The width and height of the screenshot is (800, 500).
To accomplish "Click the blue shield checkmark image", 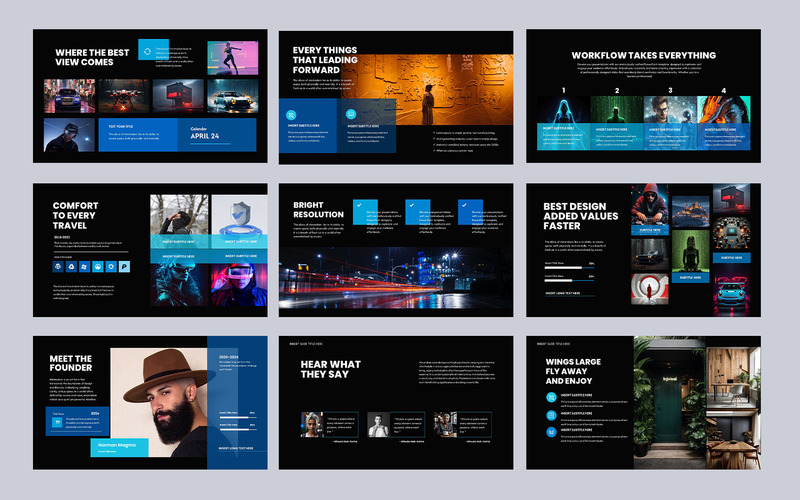I will (x=239, y=216).
